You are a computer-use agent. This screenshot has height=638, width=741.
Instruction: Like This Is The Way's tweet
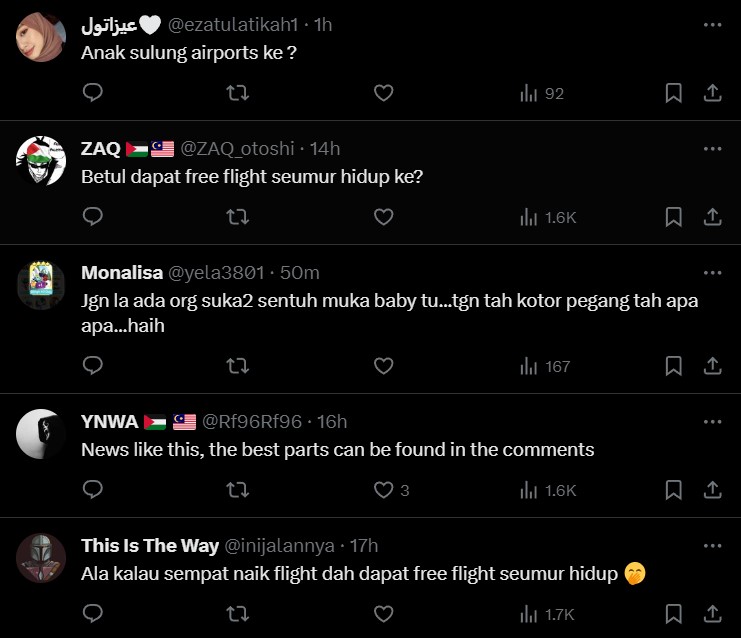(383, 613)
